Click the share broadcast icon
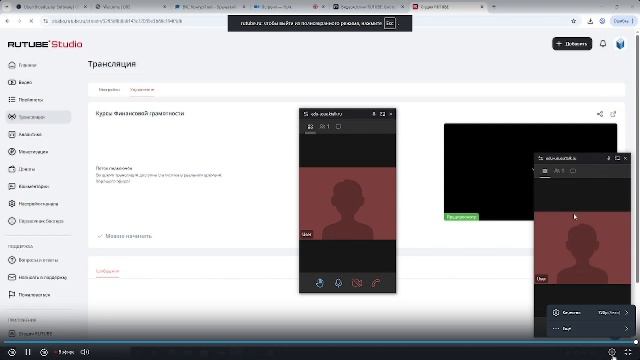 (x=600, y=114)
